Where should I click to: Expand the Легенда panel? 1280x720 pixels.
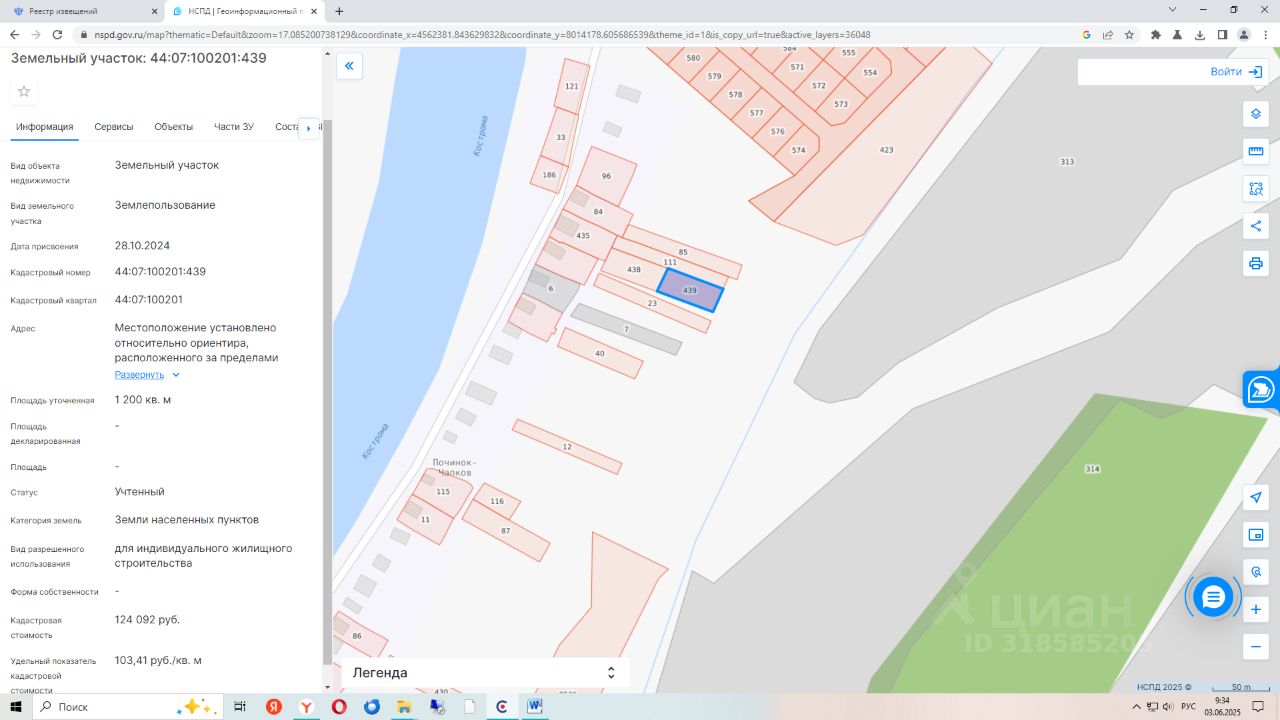pyautogui.click(x=485, y=673)
